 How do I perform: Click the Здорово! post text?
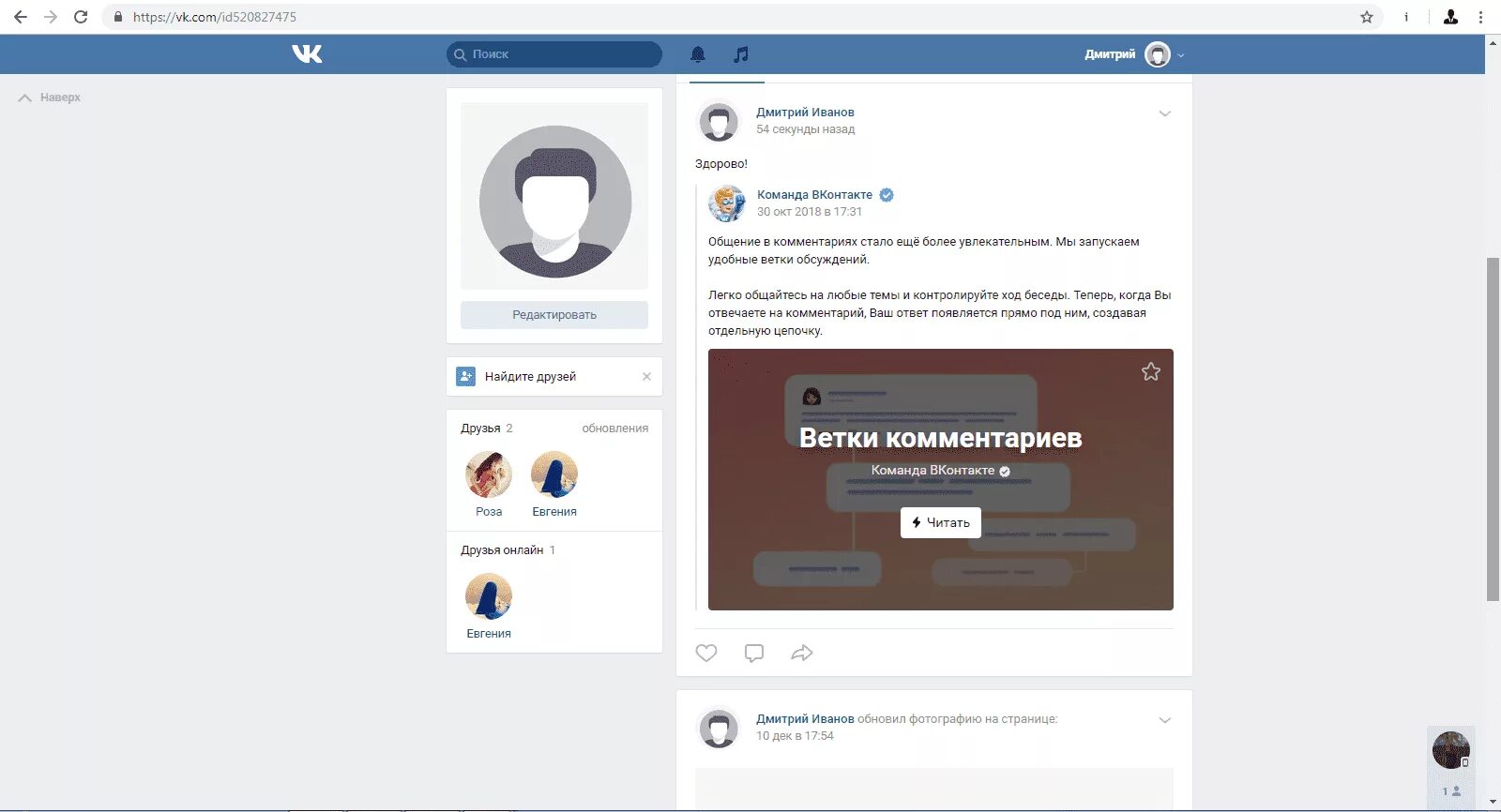point(721,164)
